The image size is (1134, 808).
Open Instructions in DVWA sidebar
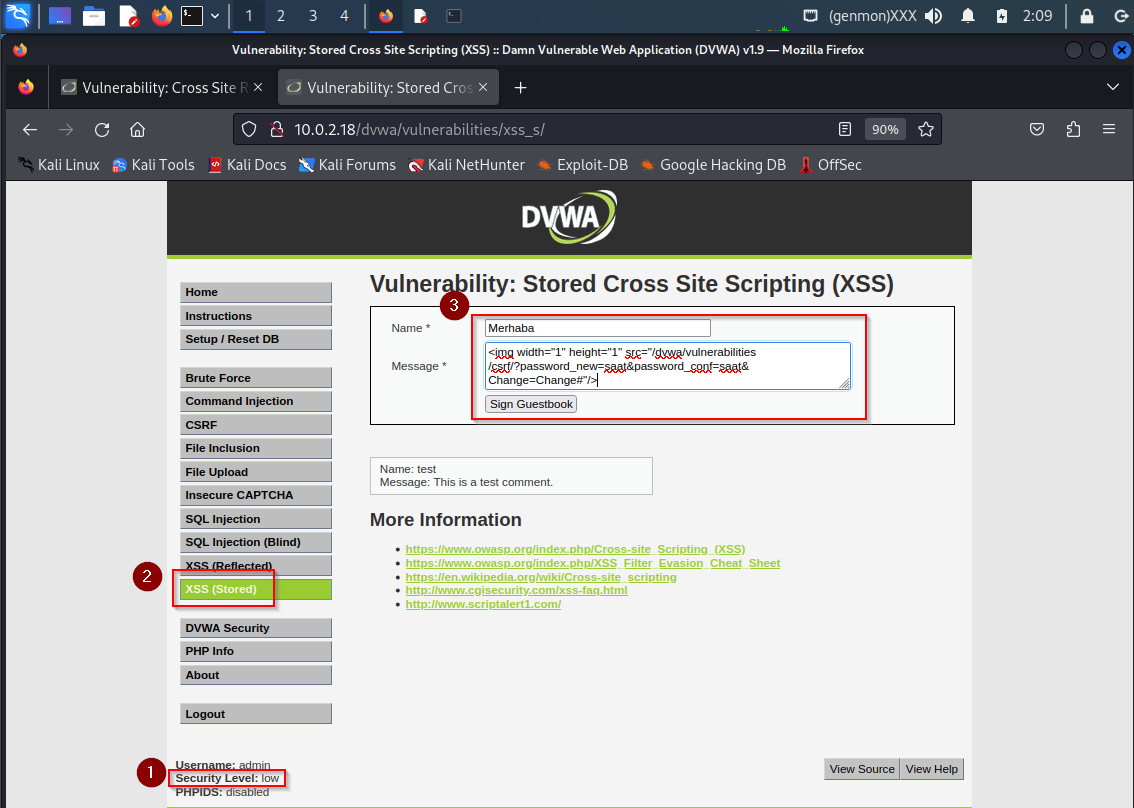click(256, 316)
